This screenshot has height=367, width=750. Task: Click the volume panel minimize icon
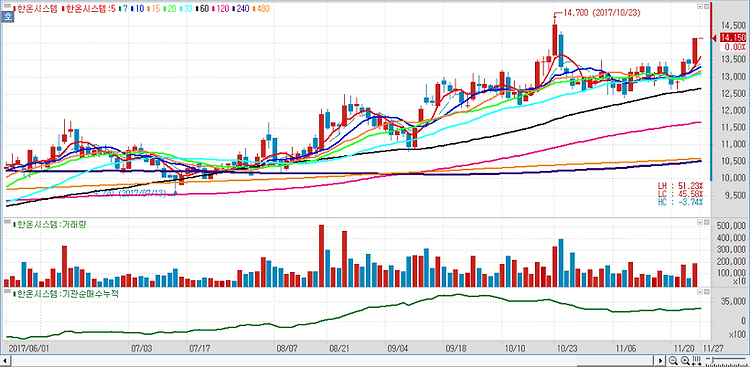pyautogui.click(x=700, y=222)
